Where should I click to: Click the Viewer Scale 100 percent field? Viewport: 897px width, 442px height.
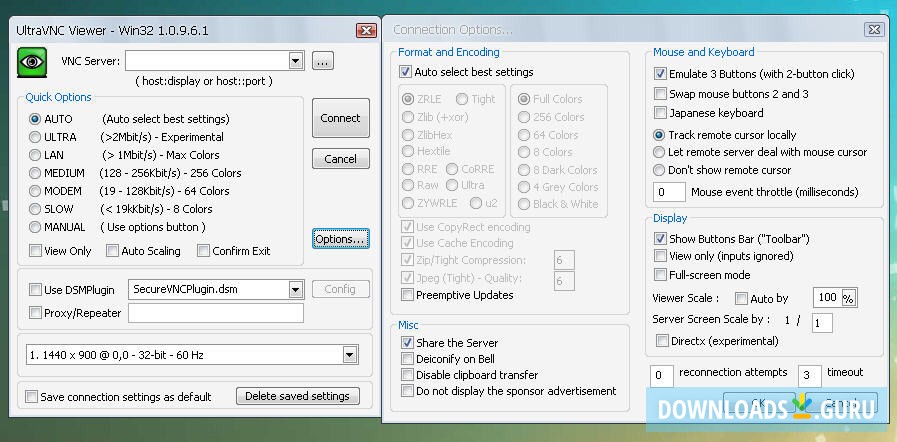click(x=827, y=297)
